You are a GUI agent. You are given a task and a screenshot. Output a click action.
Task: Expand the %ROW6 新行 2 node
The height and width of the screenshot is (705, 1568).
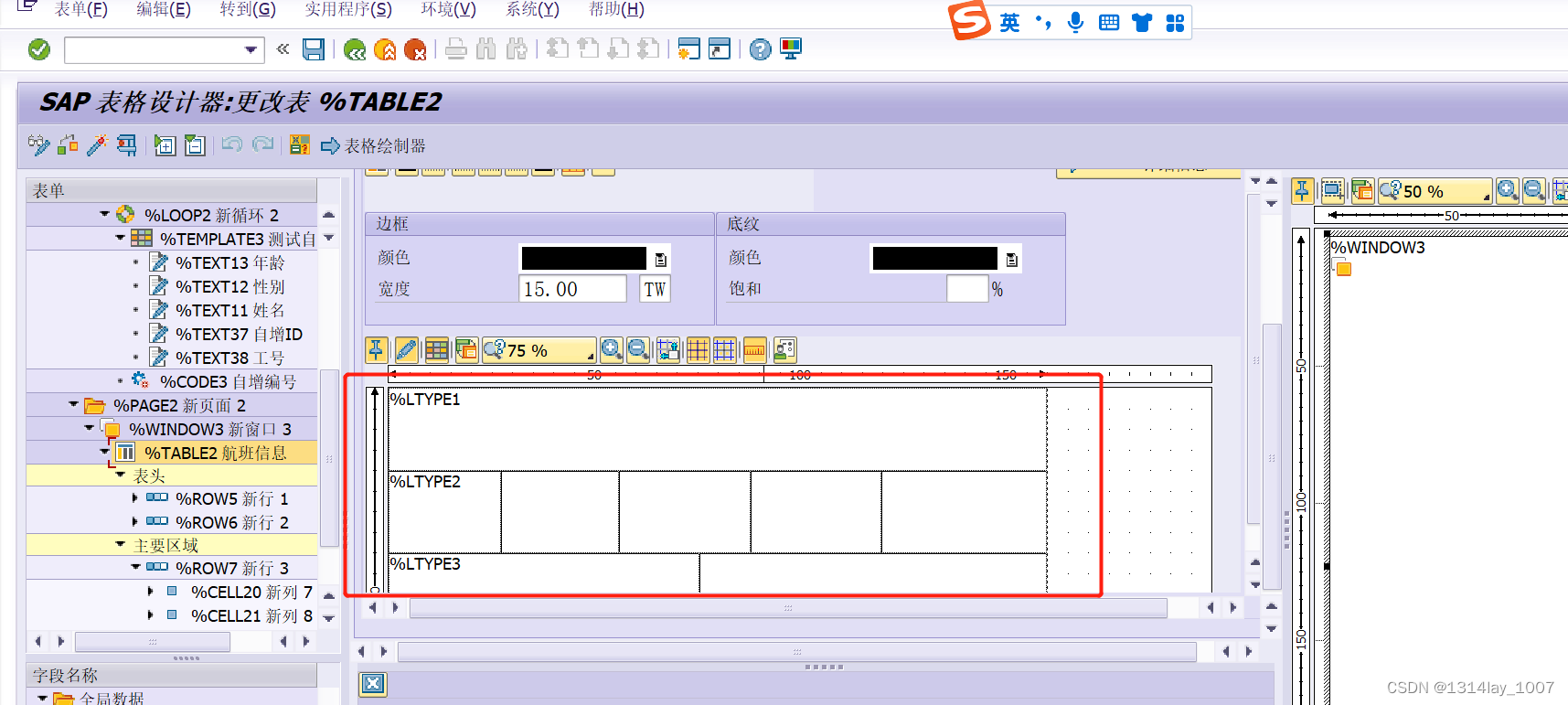coord(135,522)
